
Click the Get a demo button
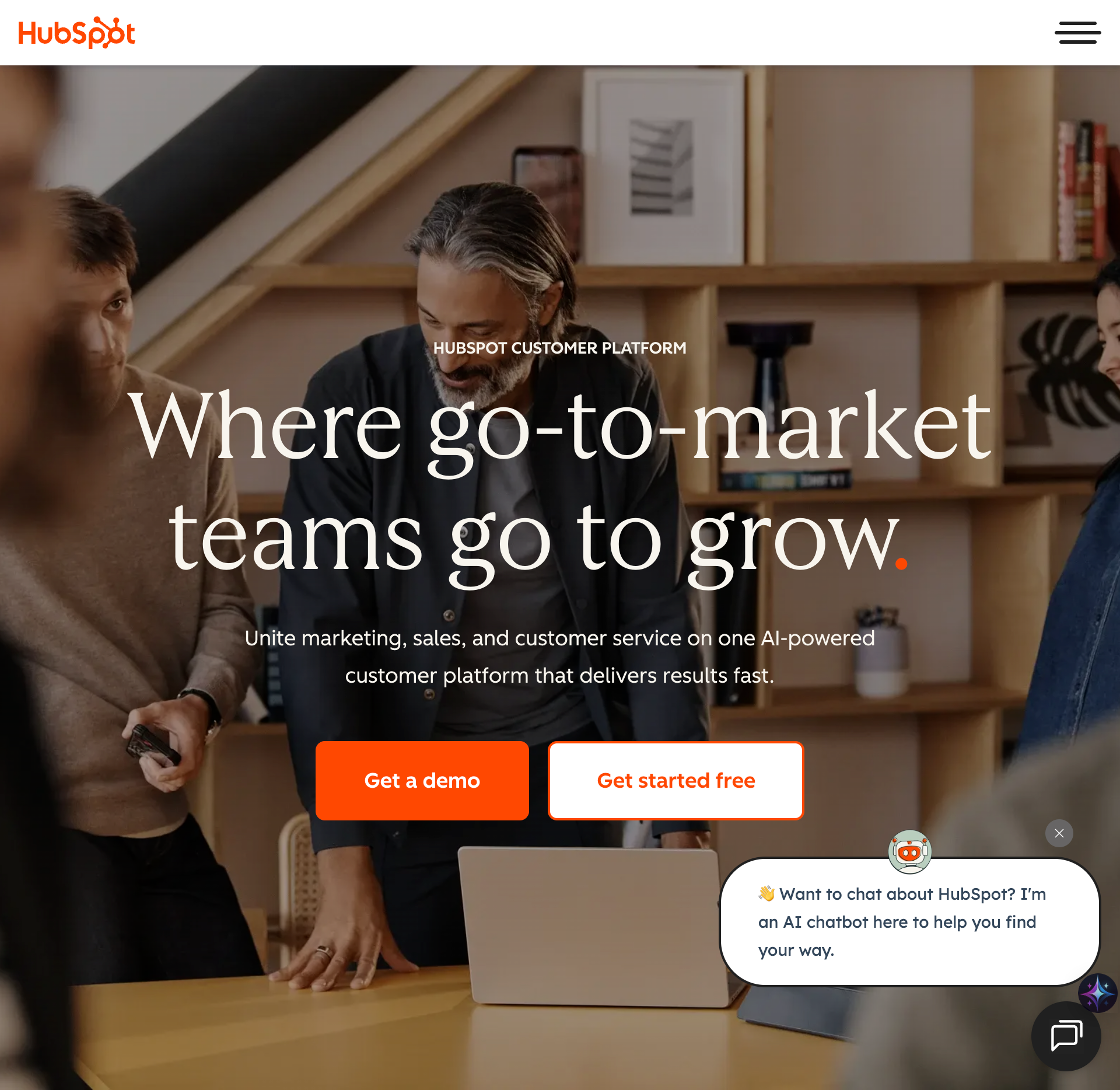point(422,781)
